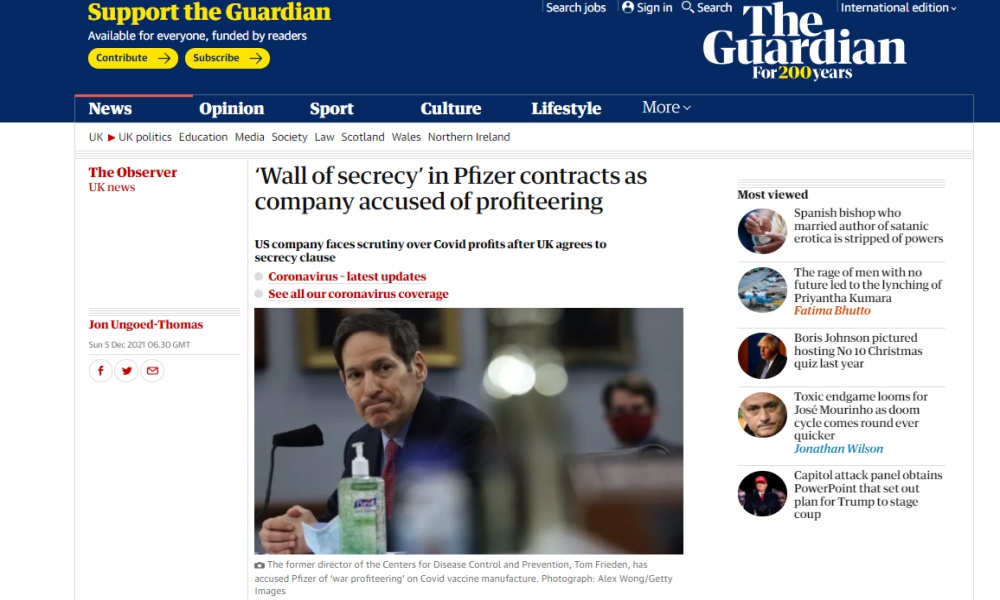Open Coronavirus – latest updates link
This screenshot has height=600, width=1000.
point(347,276)
